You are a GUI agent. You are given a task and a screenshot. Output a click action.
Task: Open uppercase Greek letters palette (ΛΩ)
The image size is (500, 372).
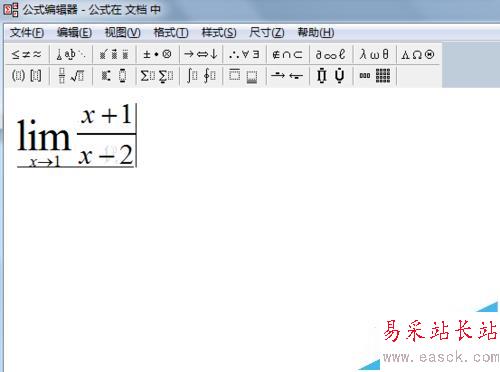point(418,54)
